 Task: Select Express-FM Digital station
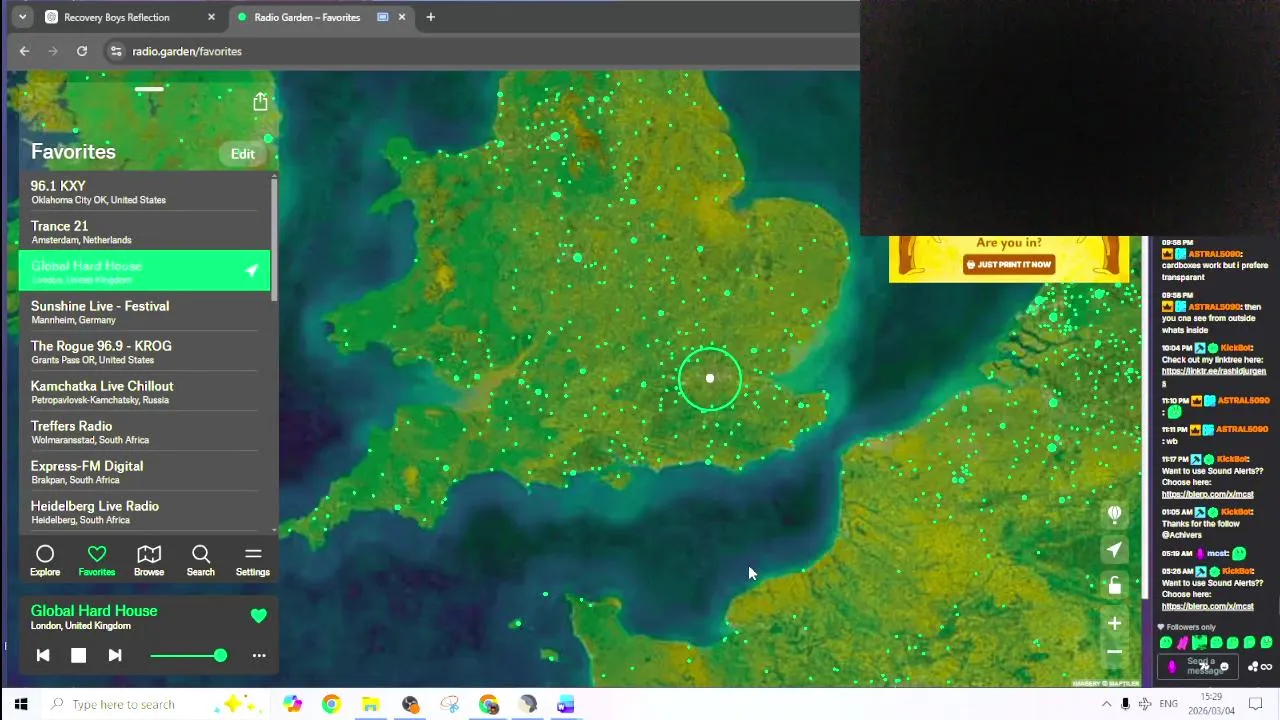144,472
